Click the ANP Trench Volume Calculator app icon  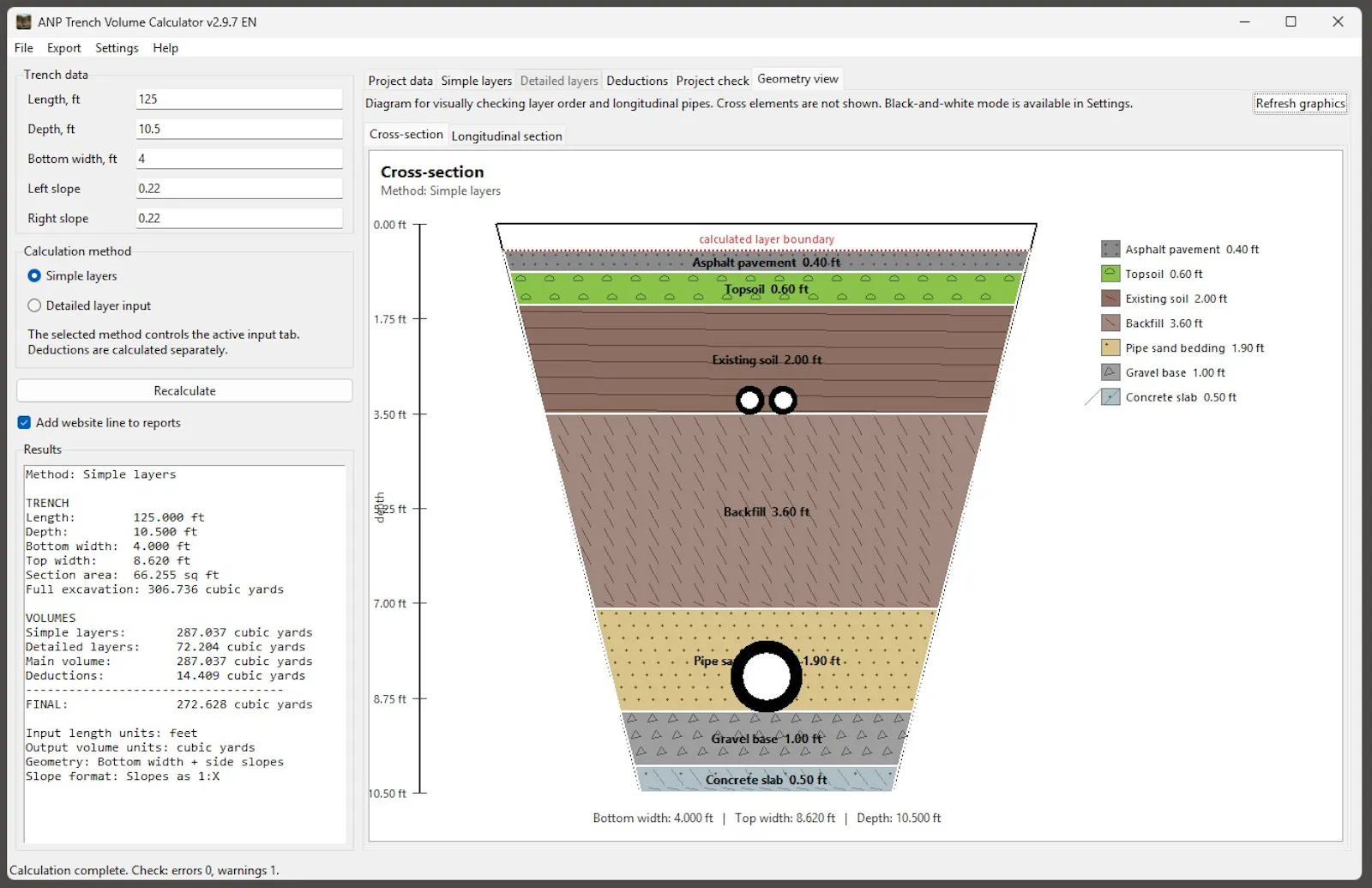click(x=23, y=22)
